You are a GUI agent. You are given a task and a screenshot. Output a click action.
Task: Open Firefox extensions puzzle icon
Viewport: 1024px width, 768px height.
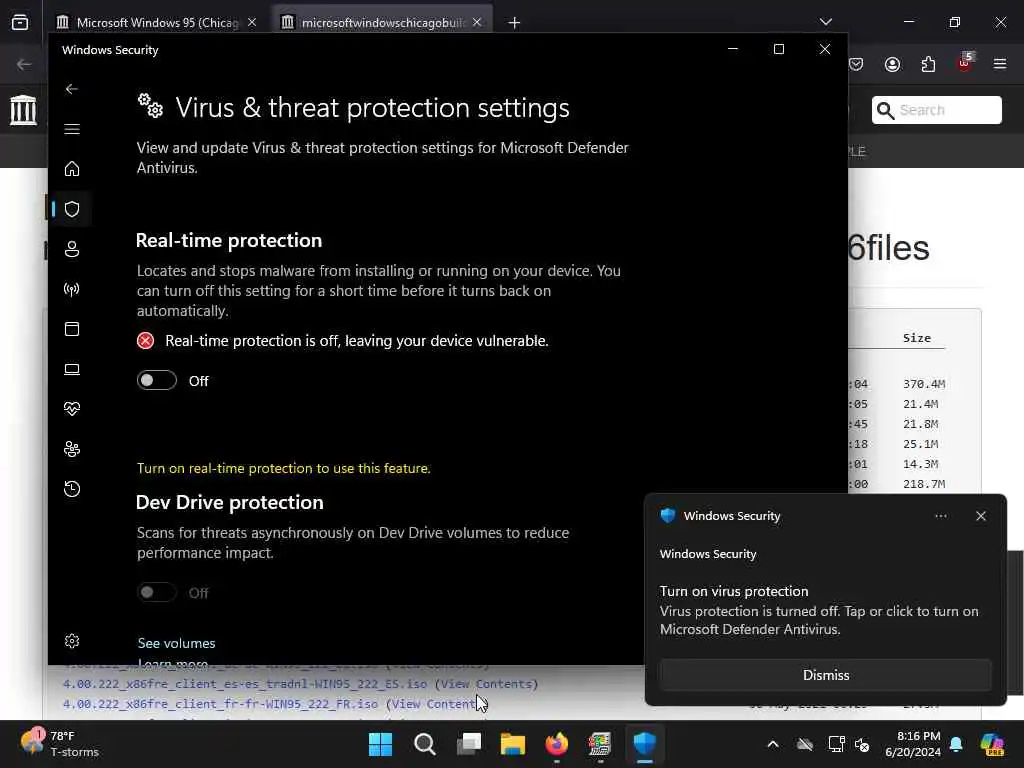point(928,64)
